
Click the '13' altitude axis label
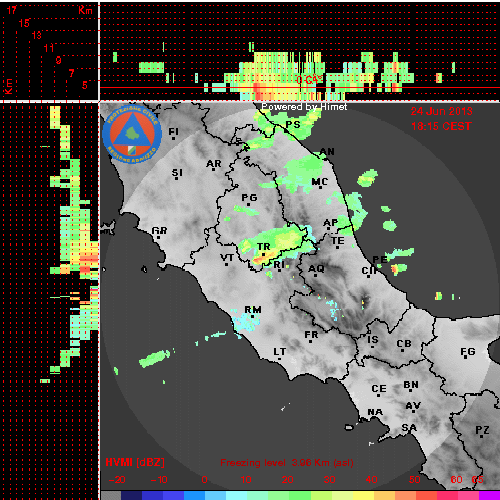37,35
